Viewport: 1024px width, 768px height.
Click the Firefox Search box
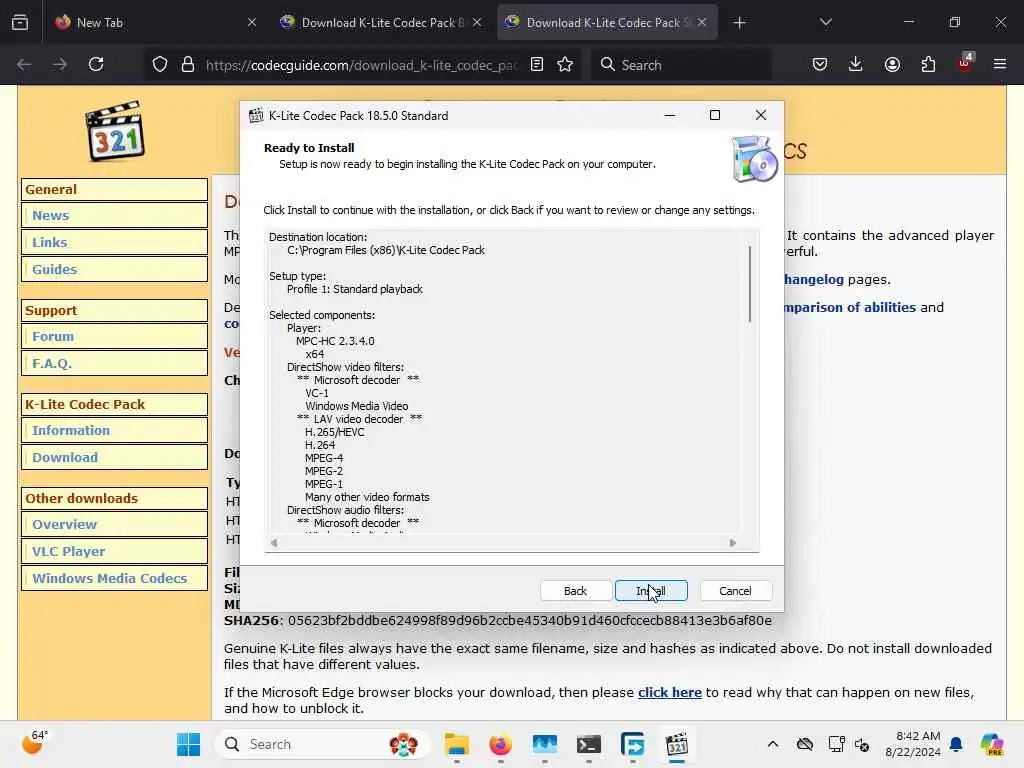click(x=681, y=65)
